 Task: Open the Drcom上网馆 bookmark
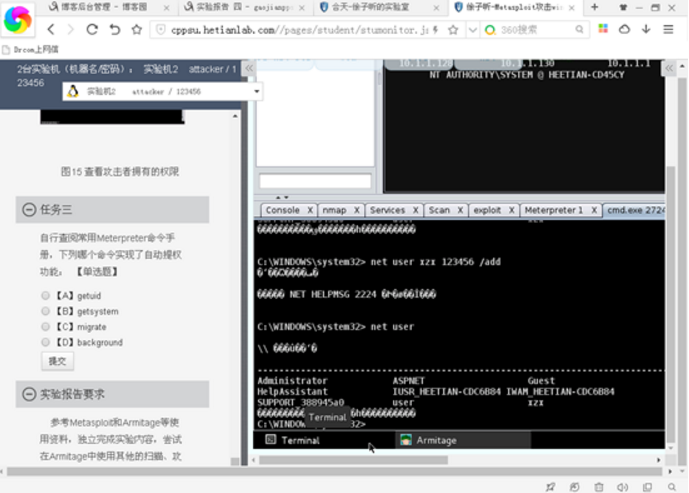pyautogui.click(x=31, y=50)
